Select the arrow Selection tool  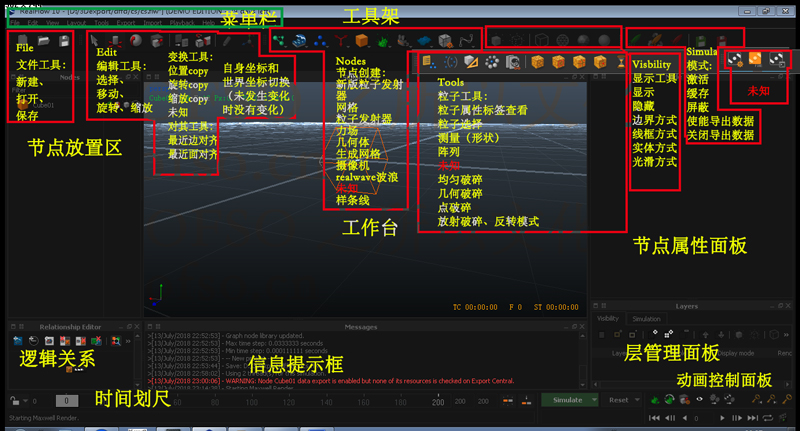click(96, 42)
